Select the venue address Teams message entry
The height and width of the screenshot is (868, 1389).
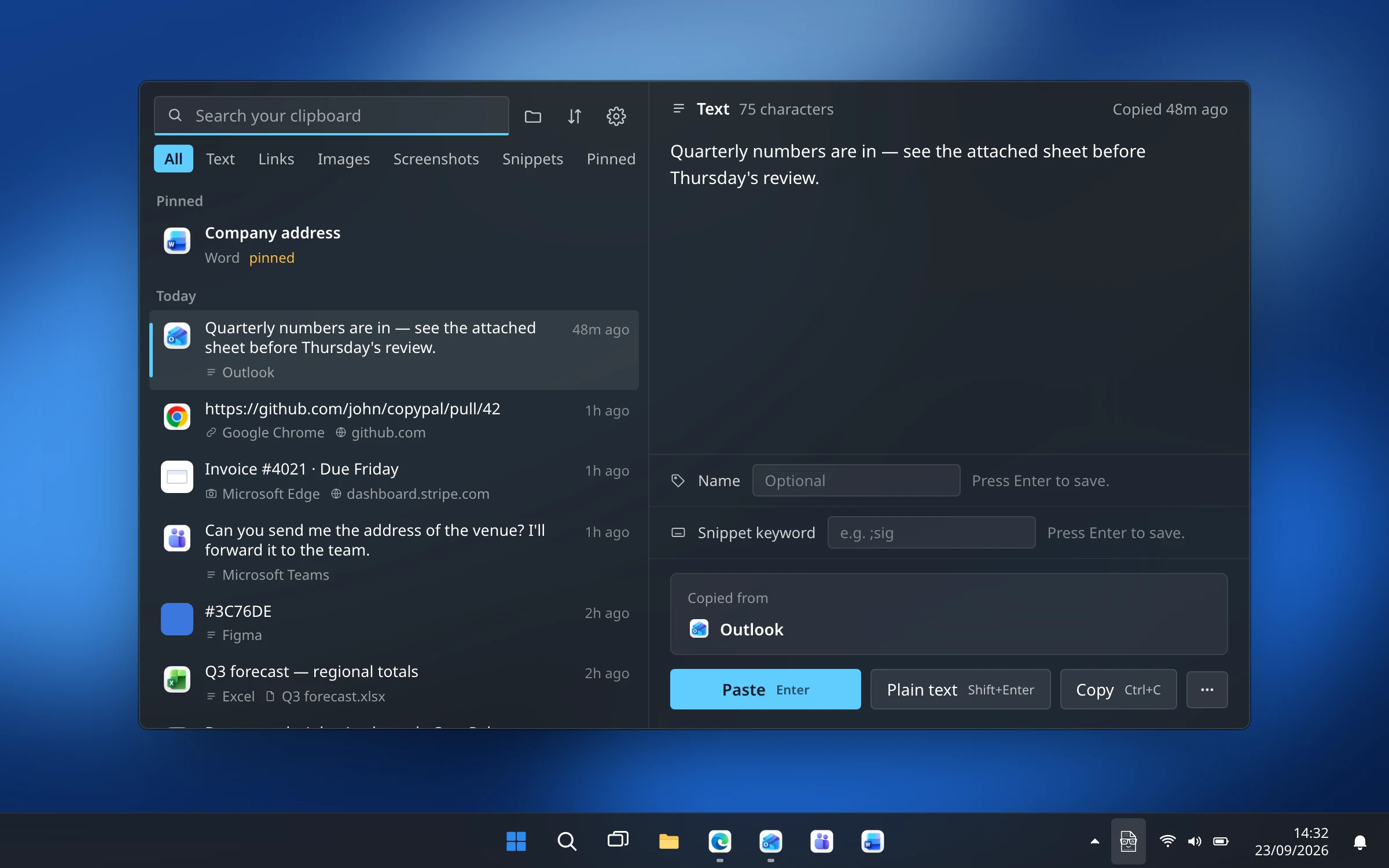394,552
